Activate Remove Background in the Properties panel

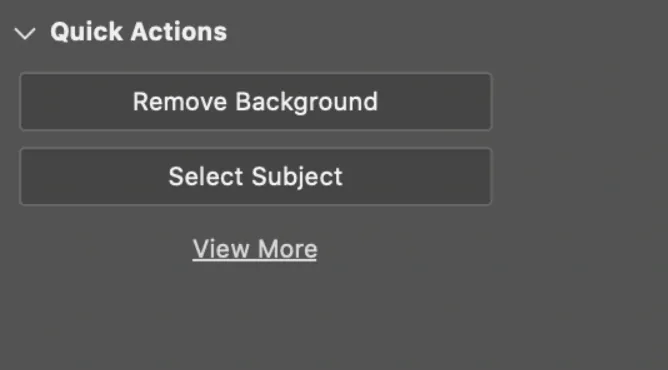[256, 102]
